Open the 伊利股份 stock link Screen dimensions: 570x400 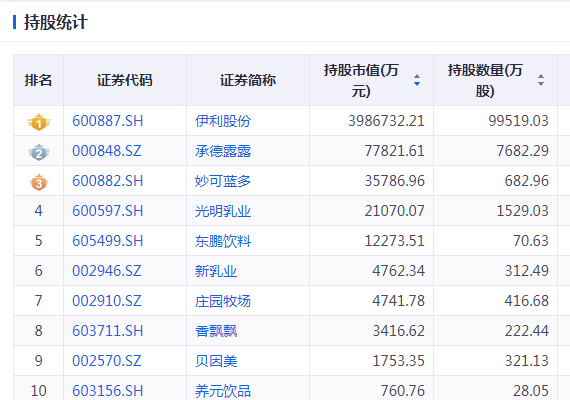[x=223, y=121]
